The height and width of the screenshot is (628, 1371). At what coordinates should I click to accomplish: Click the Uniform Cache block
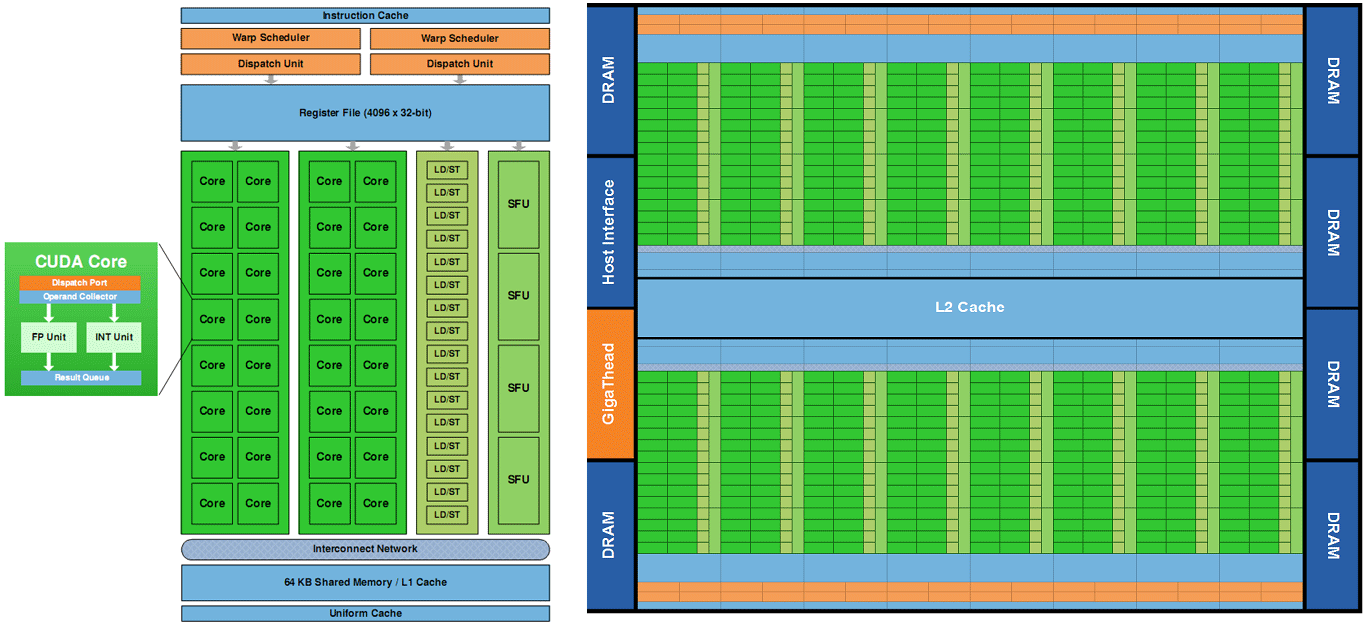pos(365,613)
